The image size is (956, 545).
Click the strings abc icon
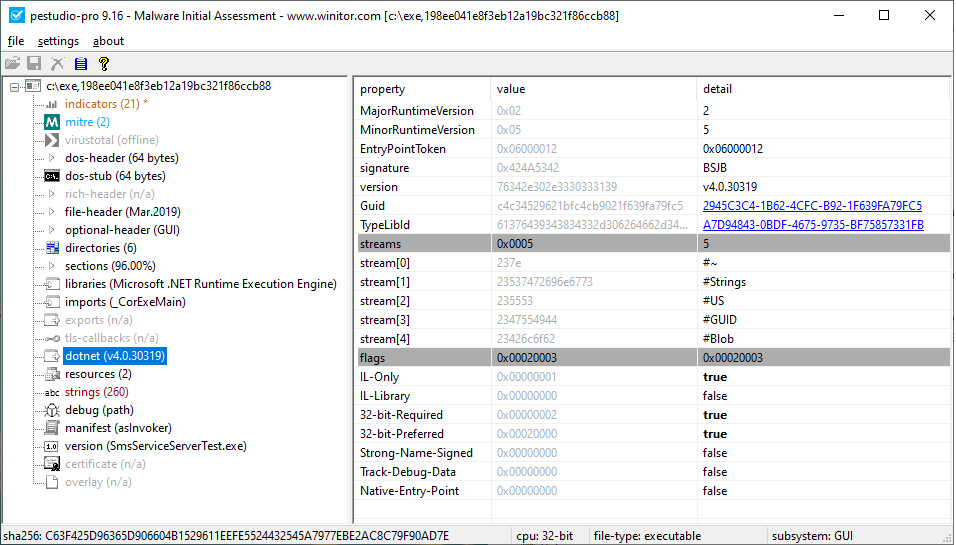52,393
